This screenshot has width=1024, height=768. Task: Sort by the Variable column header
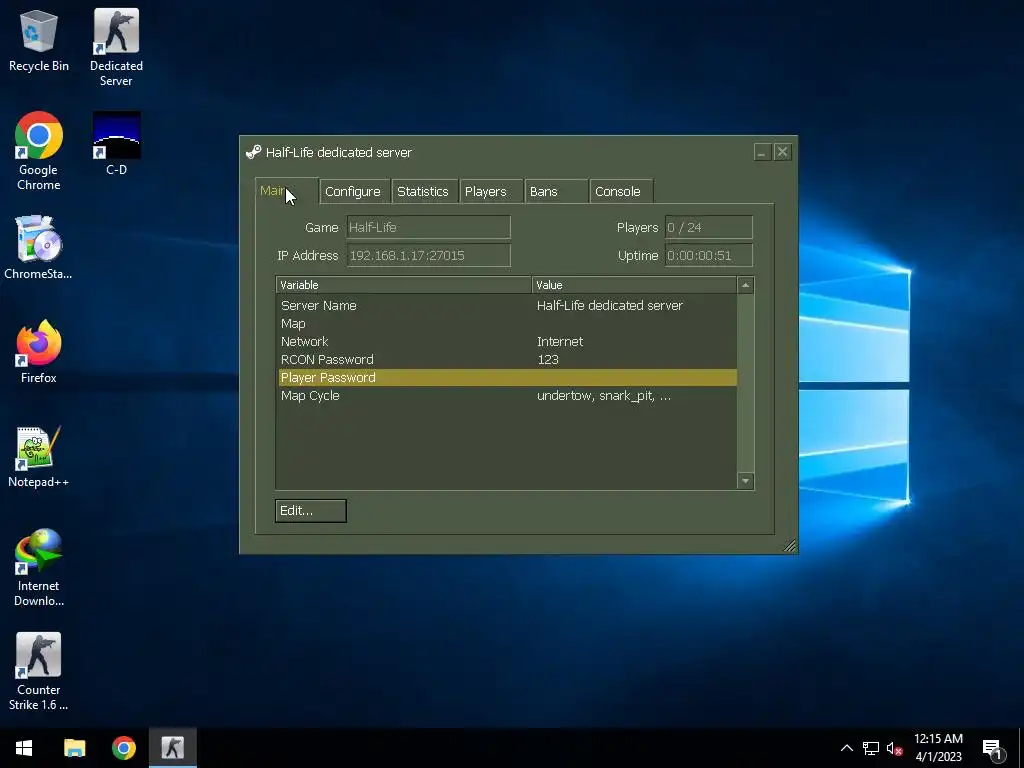404,285
